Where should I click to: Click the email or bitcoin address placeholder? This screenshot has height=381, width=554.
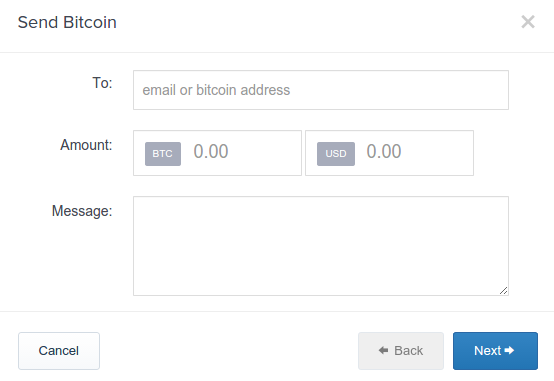(x=216, y=90)
